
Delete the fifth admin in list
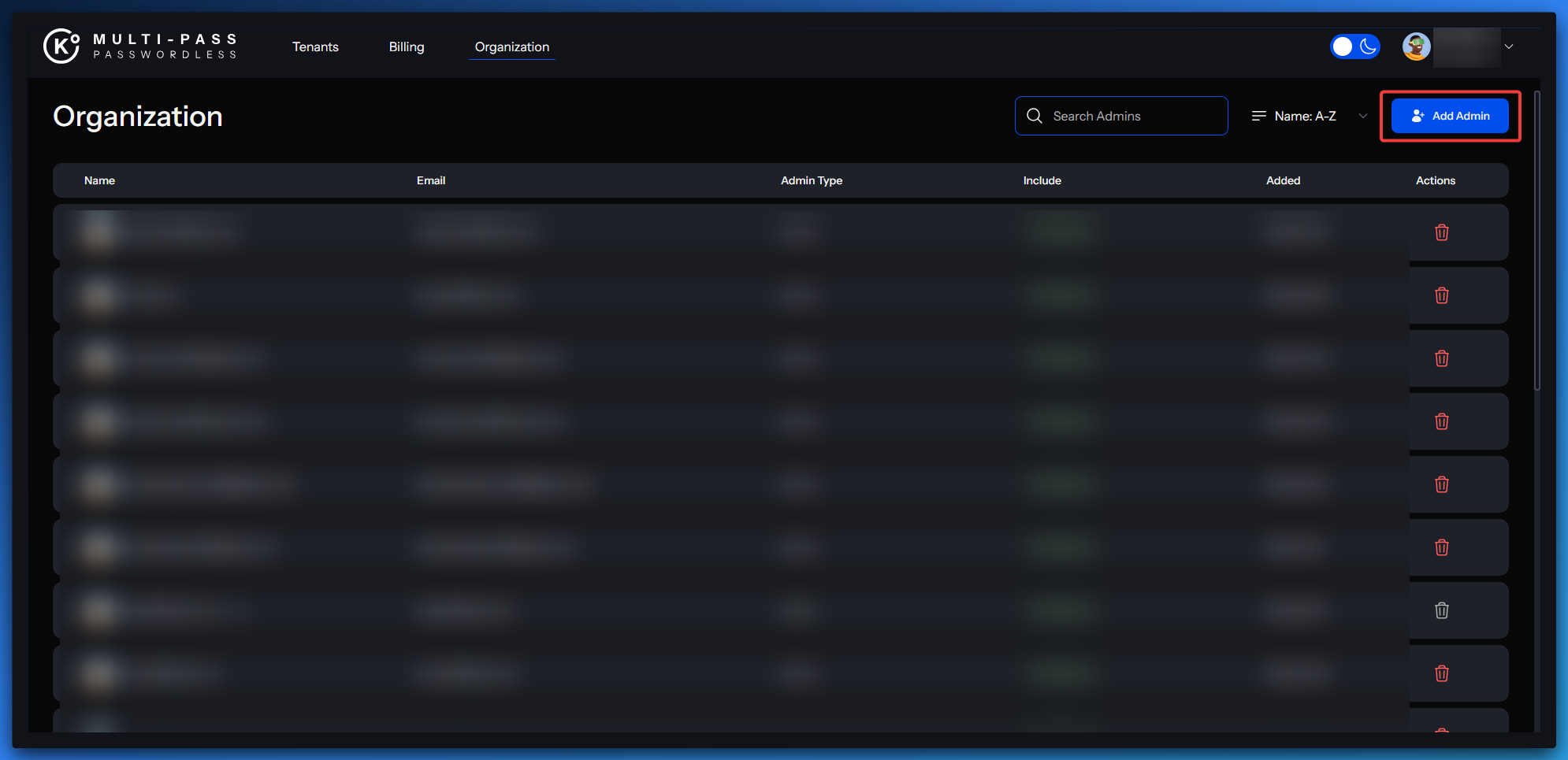1441,484
